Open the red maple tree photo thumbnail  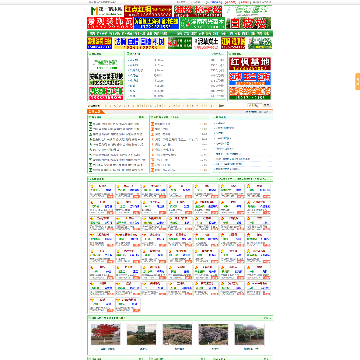[x=106, y=334]
